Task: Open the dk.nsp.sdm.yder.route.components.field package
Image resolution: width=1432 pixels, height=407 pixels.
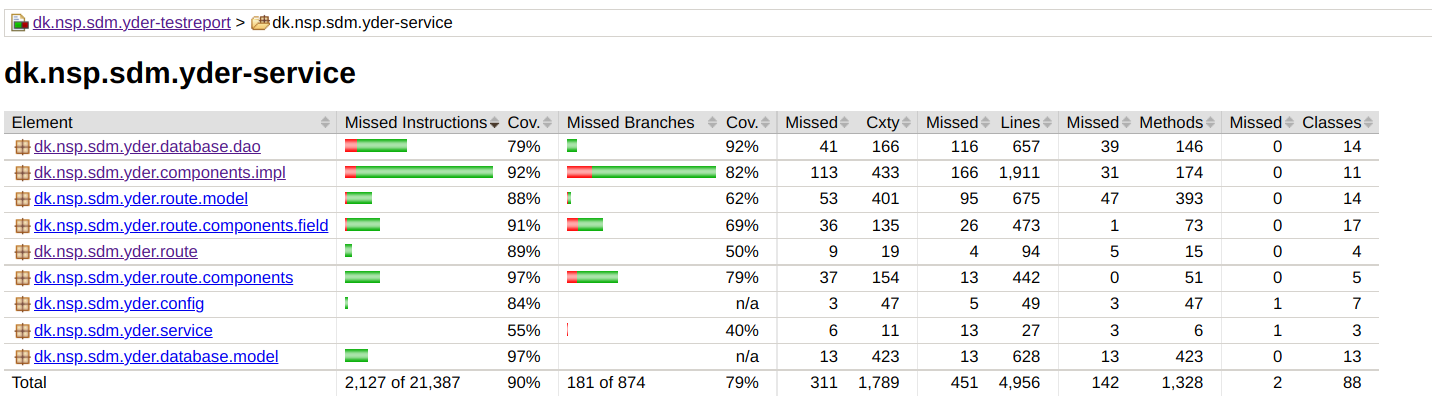Action: (181, 225)
